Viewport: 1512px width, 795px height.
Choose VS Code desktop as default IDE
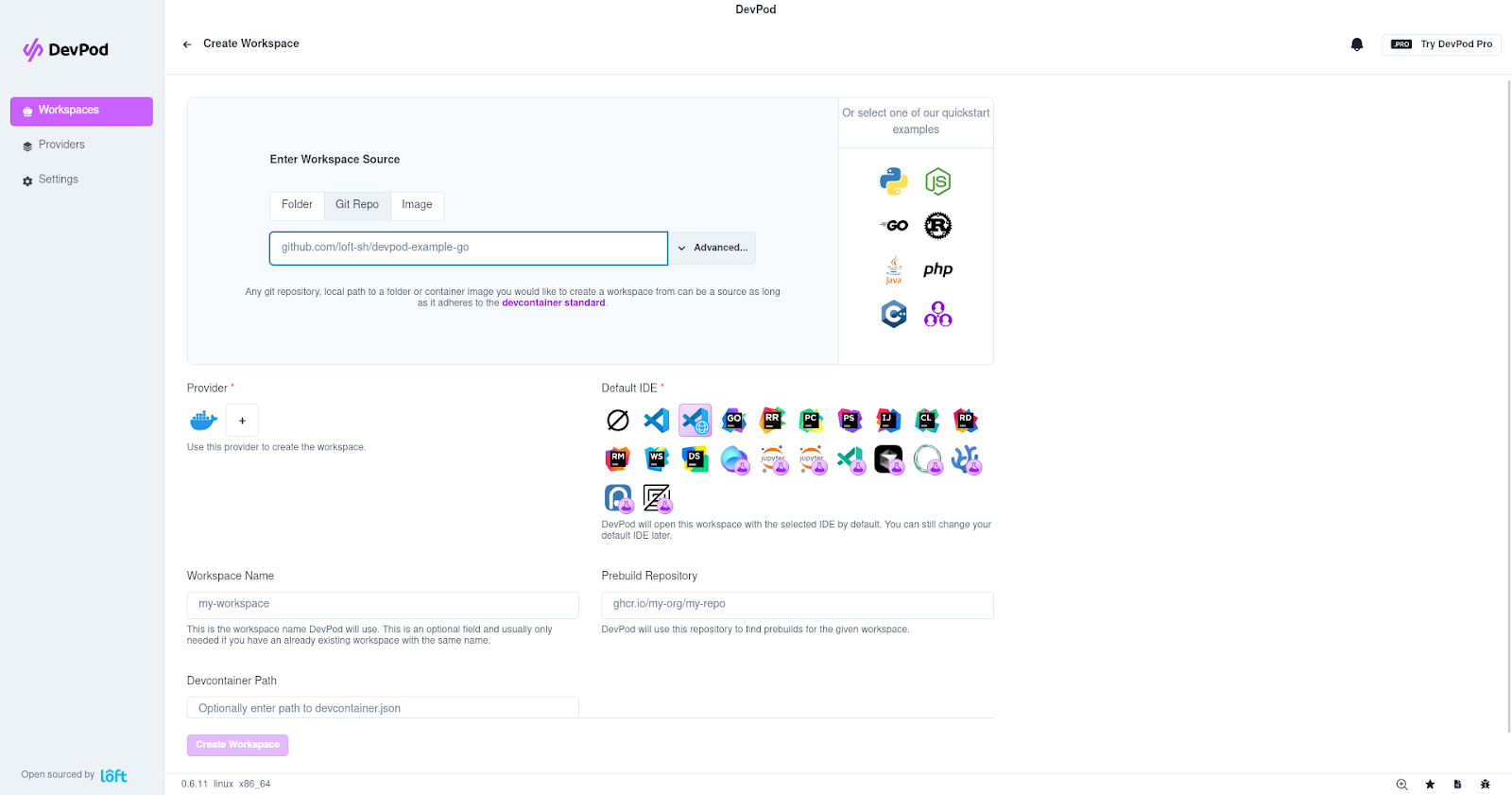(x=657, y=420)
